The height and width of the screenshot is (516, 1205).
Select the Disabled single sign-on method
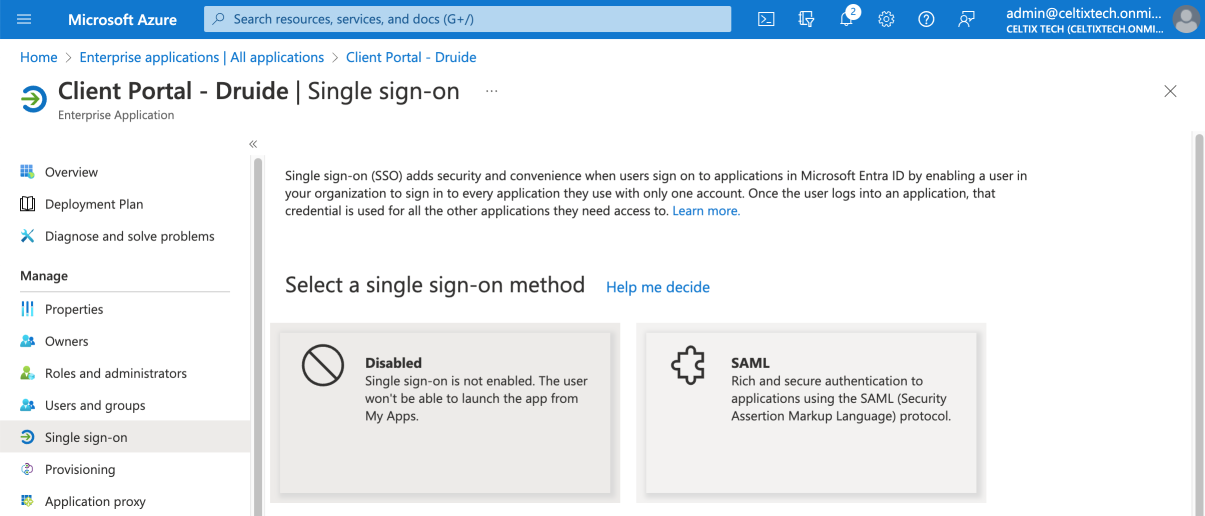click(445, 412)
